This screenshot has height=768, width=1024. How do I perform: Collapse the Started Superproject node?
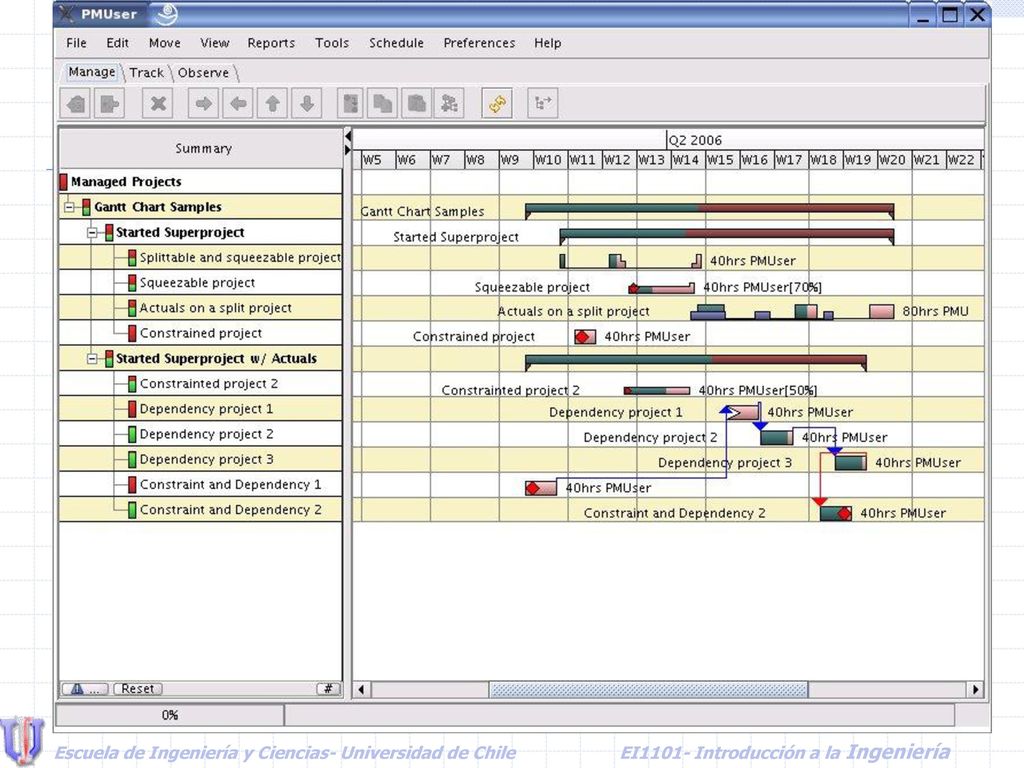(92, 232)
